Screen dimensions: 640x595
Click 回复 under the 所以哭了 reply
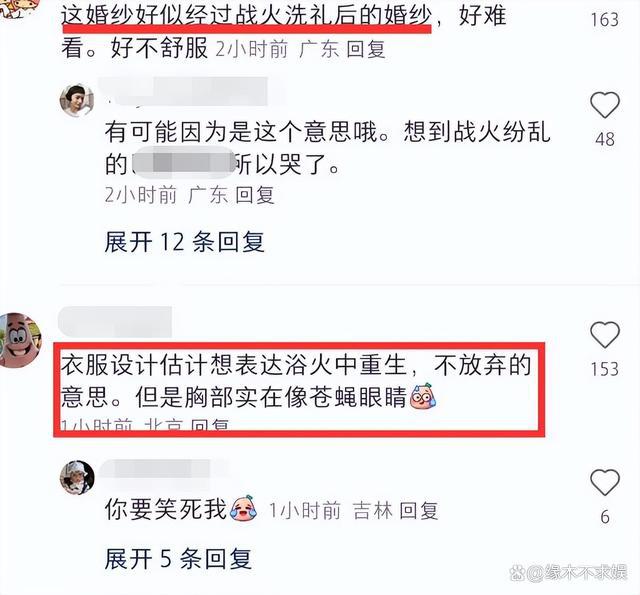[x=255, y=195]
